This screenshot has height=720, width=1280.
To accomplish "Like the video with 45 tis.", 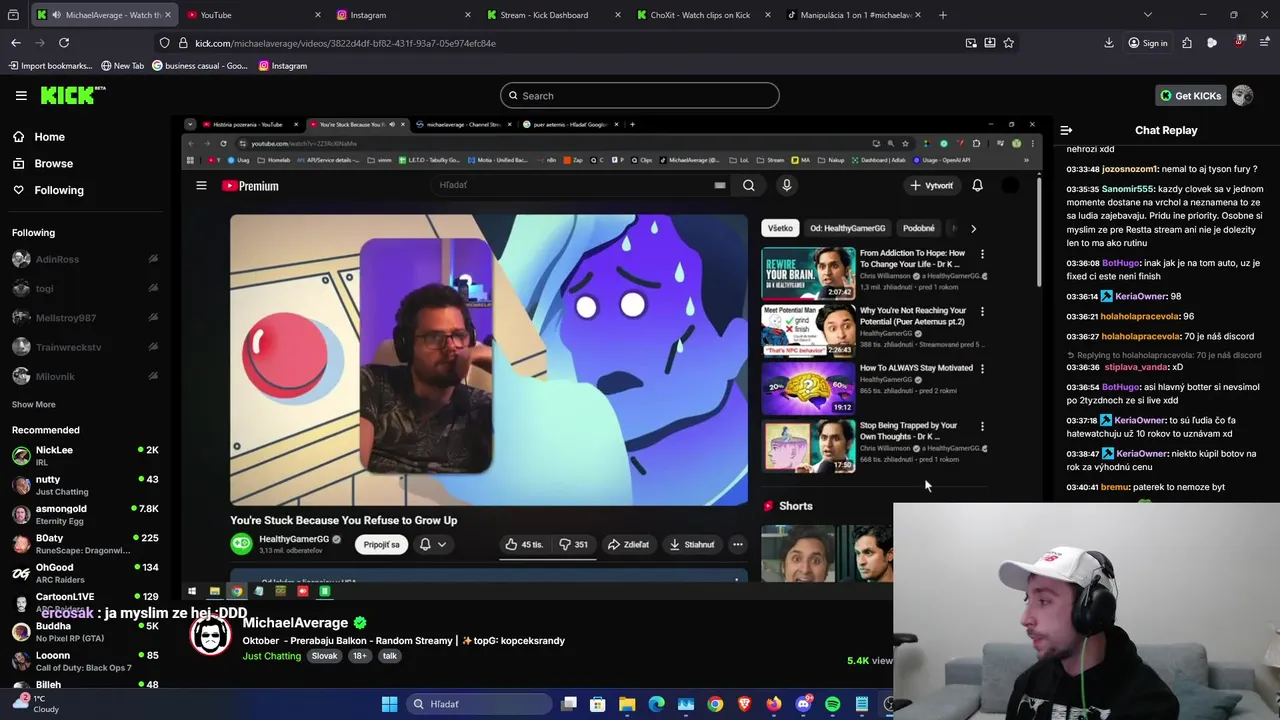I will [524, 545].
